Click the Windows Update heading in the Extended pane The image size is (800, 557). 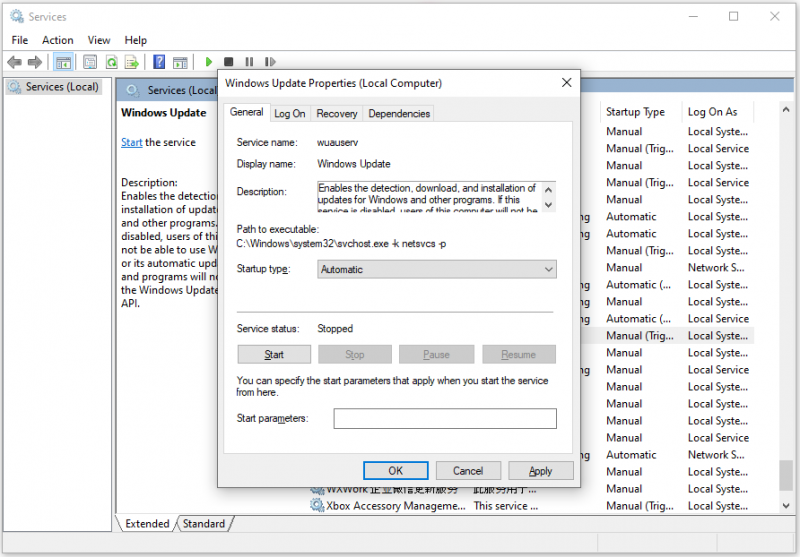[164, 113]
